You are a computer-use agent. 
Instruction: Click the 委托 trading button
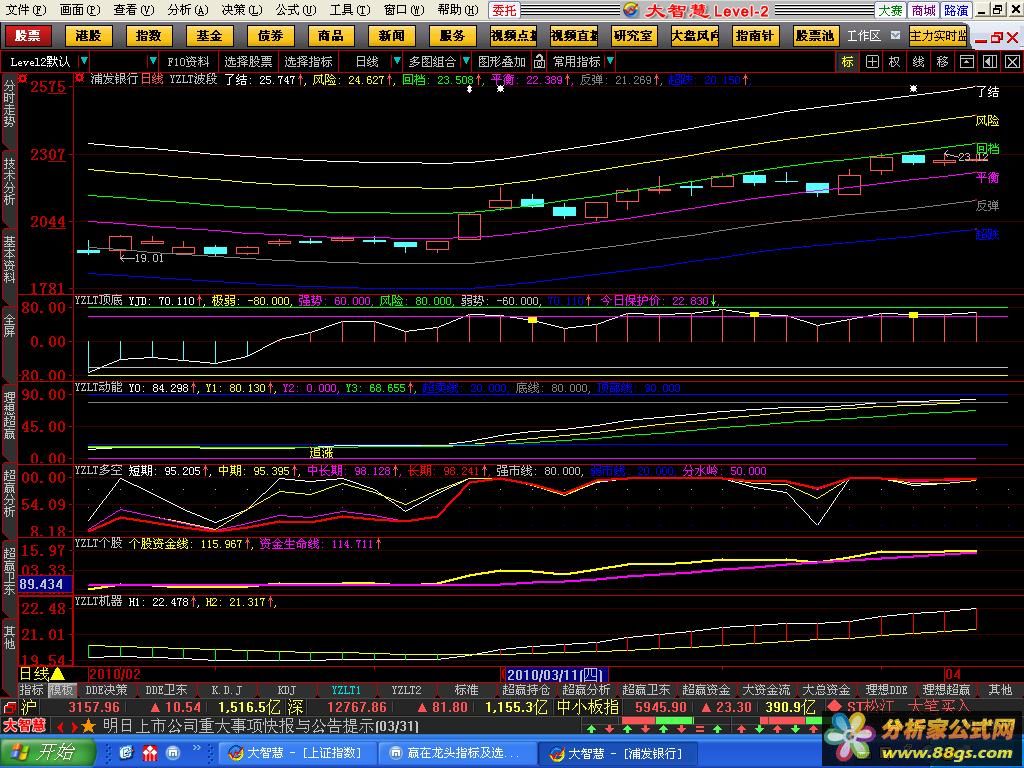504,10
